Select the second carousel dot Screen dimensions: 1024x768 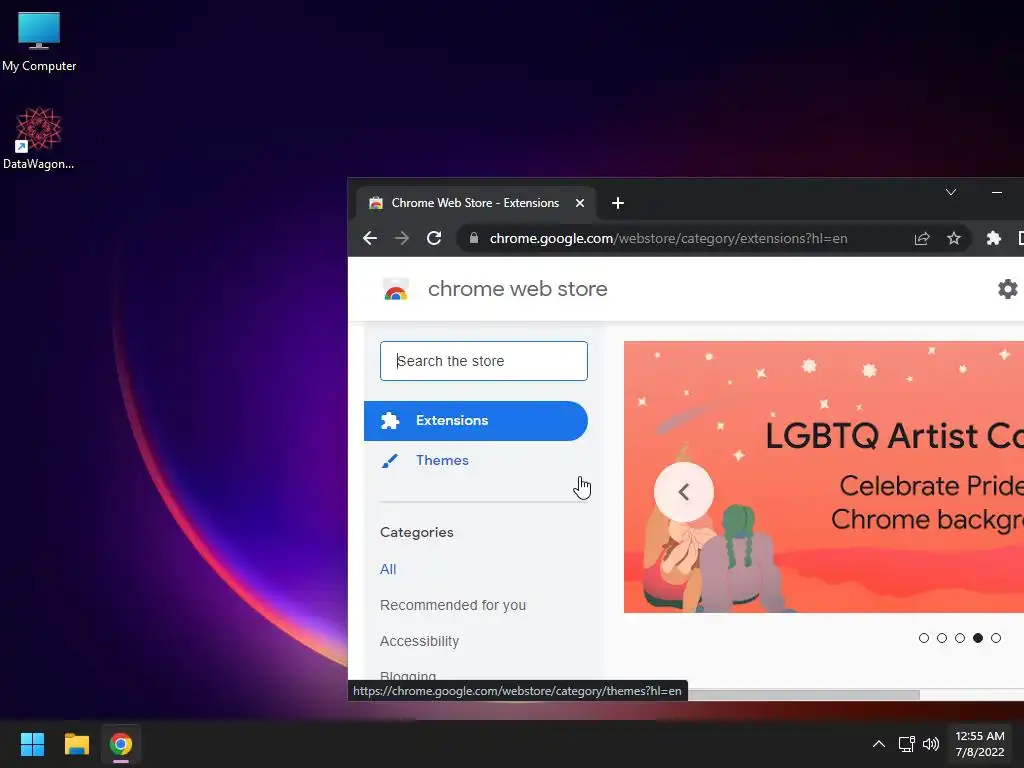[x=942, y=638]
